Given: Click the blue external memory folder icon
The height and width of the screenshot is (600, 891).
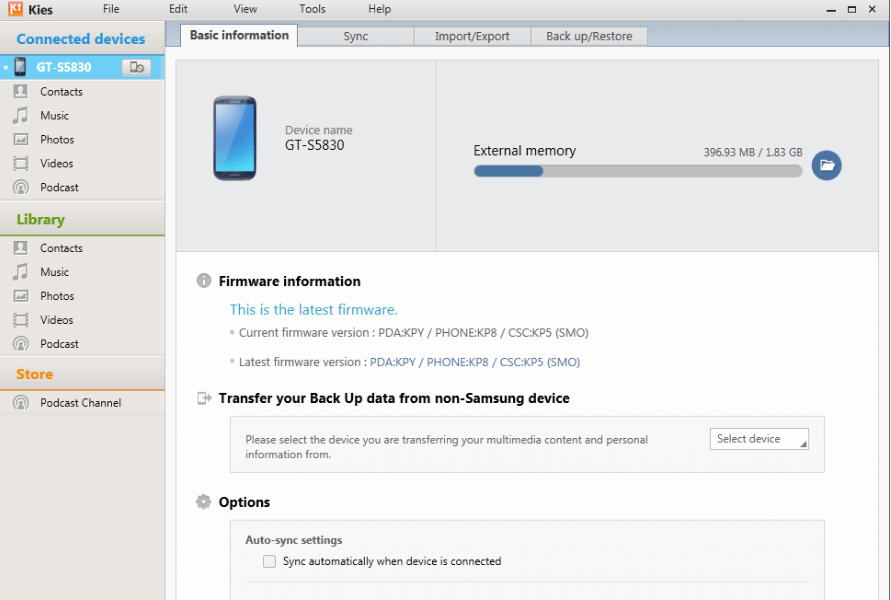Looking at the screenshot, I should click(826, 165).
